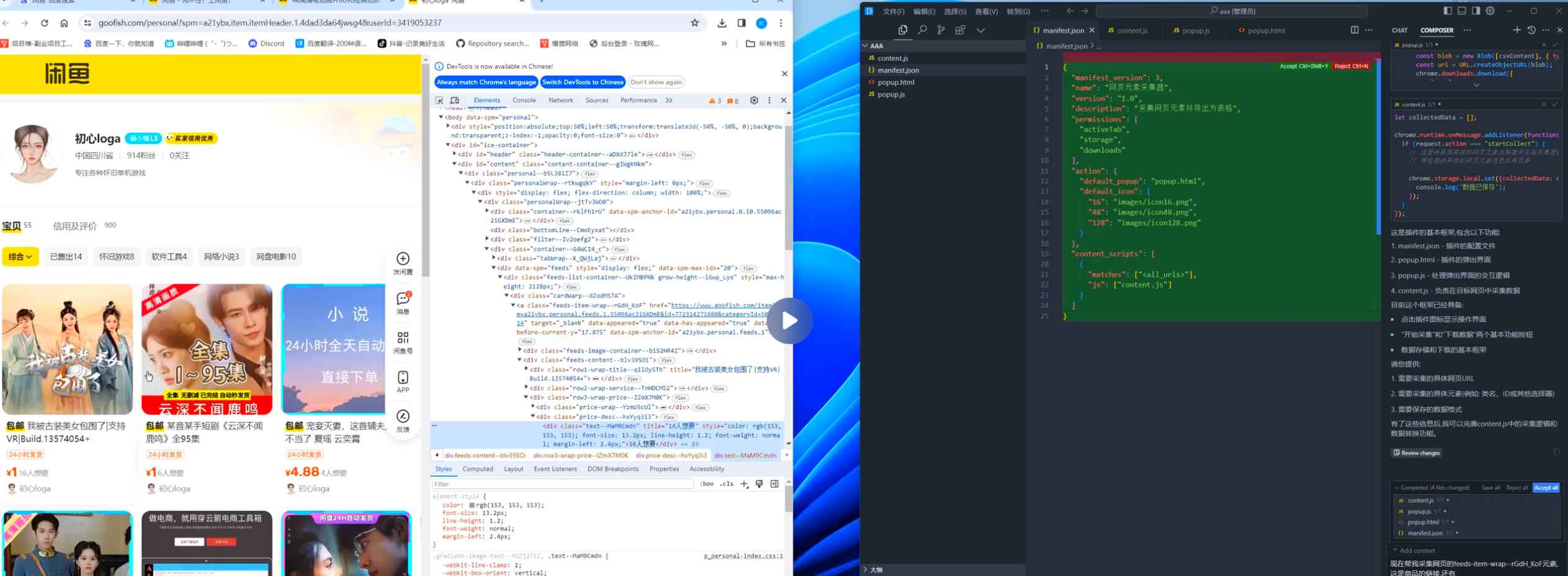The height and width of the screenshot is (576, 1568).
Task: Go to Chrome home page icon
Action: pyautogui.click(x=64, y=23)
